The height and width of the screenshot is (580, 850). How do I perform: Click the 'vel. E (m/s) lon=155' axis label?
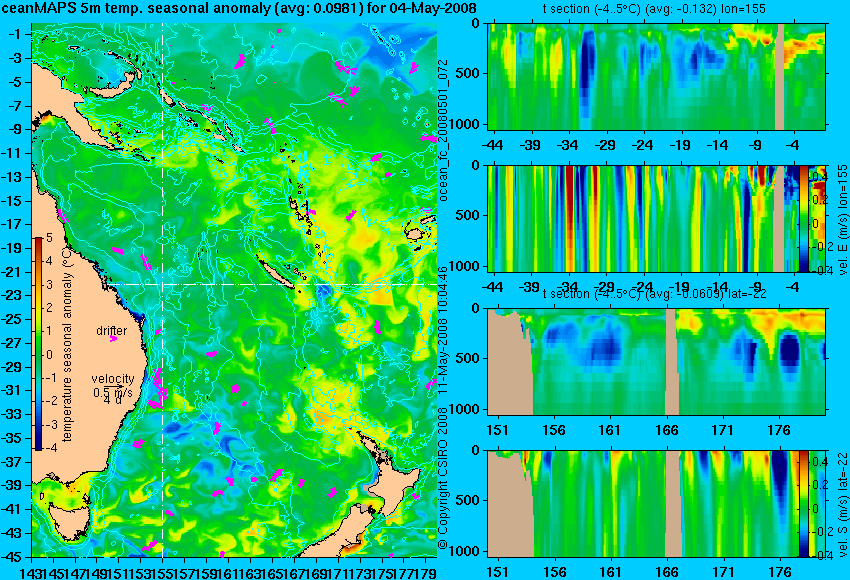click(x=842, y=220)
